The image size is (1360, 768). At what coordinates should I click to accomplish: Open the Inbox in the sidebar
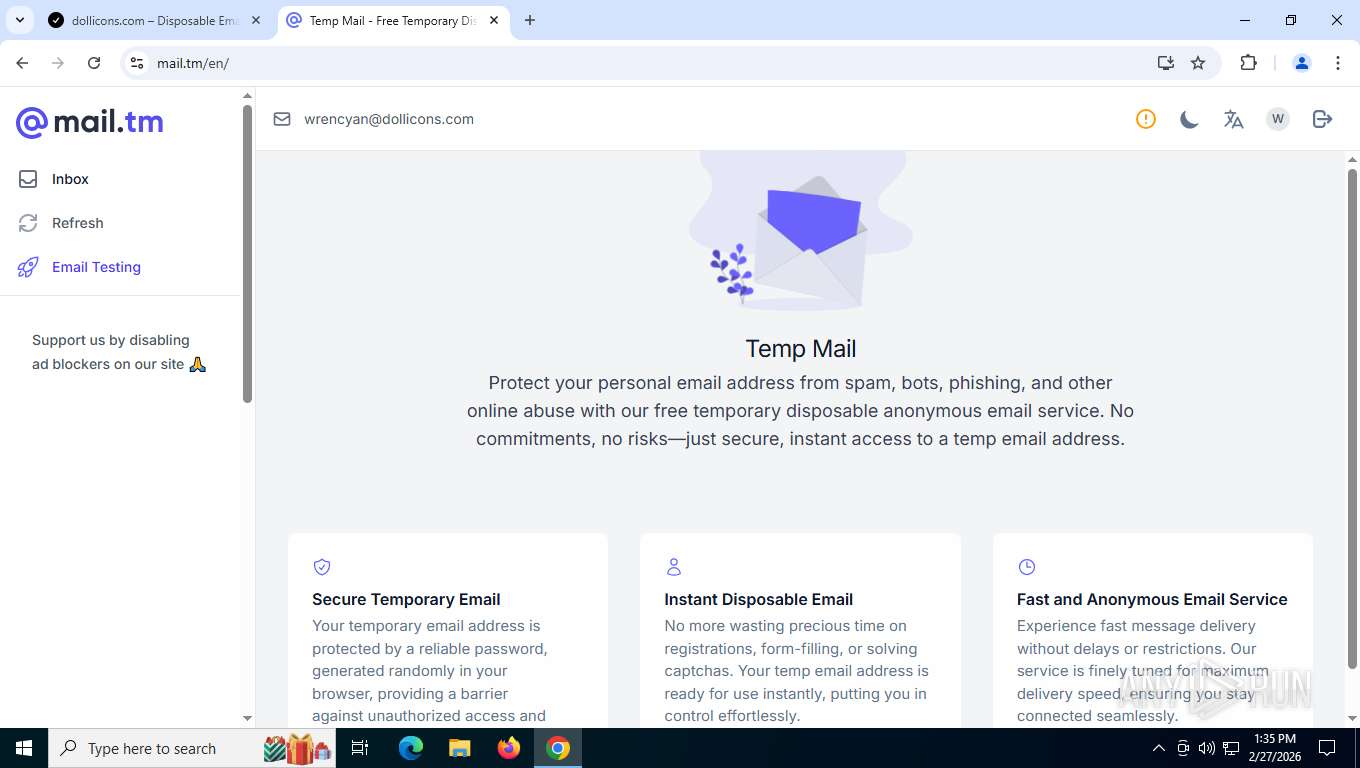70,179
